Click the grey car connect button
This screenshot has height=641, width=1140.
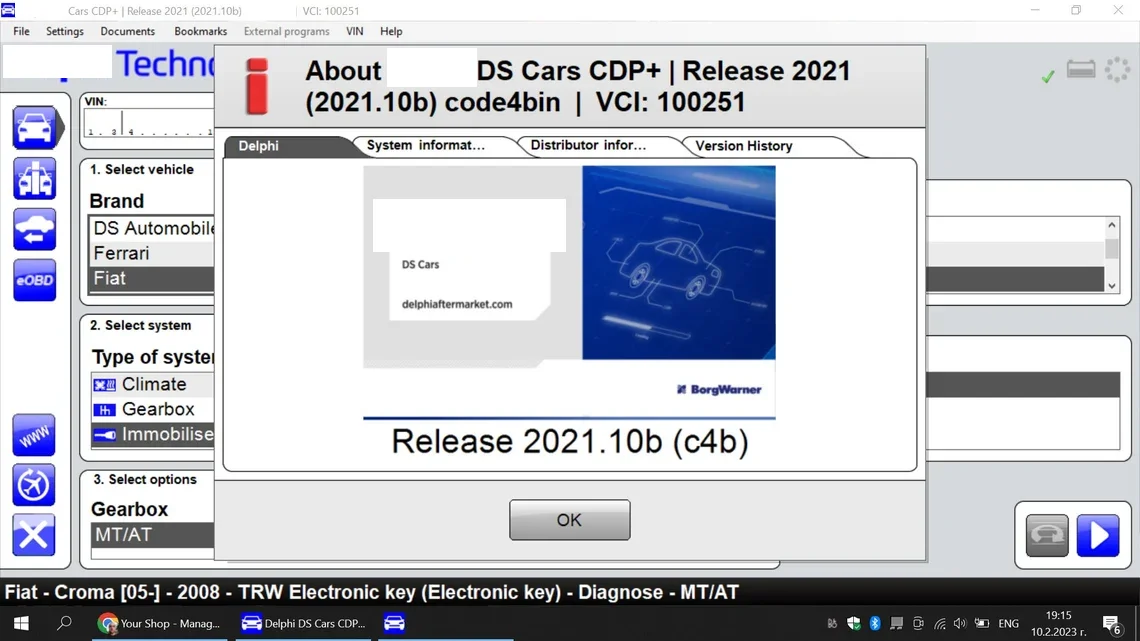coord(1047,536)
